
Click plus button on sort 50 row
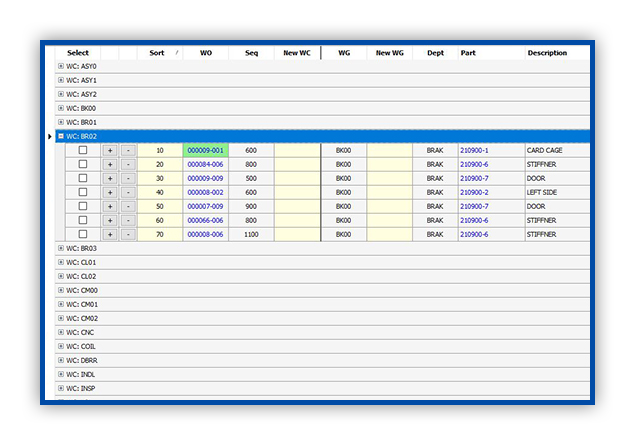click(110, 207)
